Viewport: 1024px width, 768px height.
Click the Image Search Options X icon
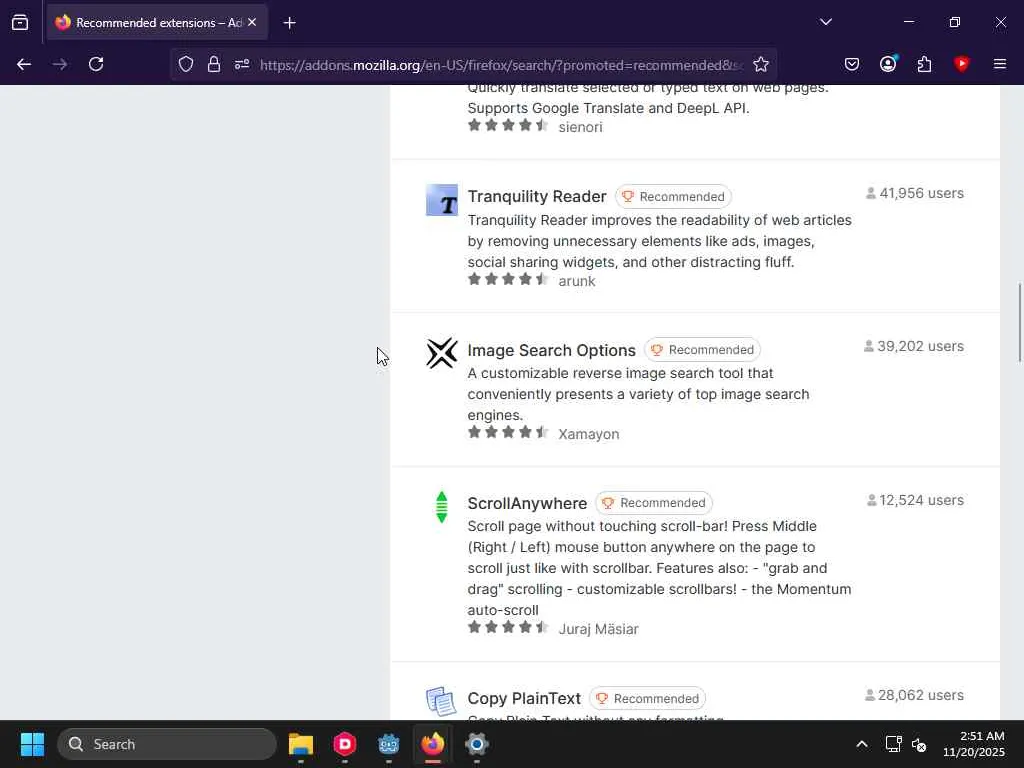coord(442,353)
